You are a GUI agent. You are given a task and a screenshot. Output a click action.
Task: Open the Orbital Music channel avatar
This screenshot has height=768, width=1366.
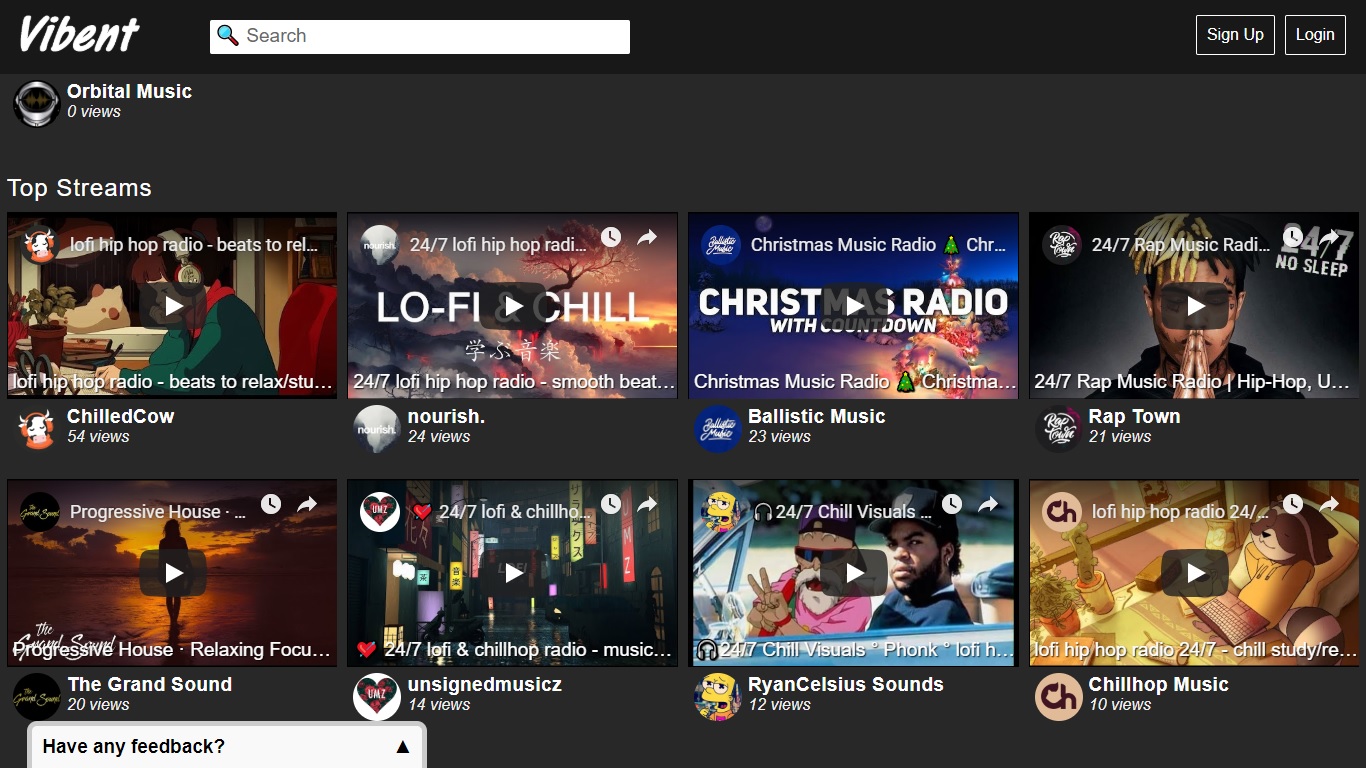tap(37, 103)
